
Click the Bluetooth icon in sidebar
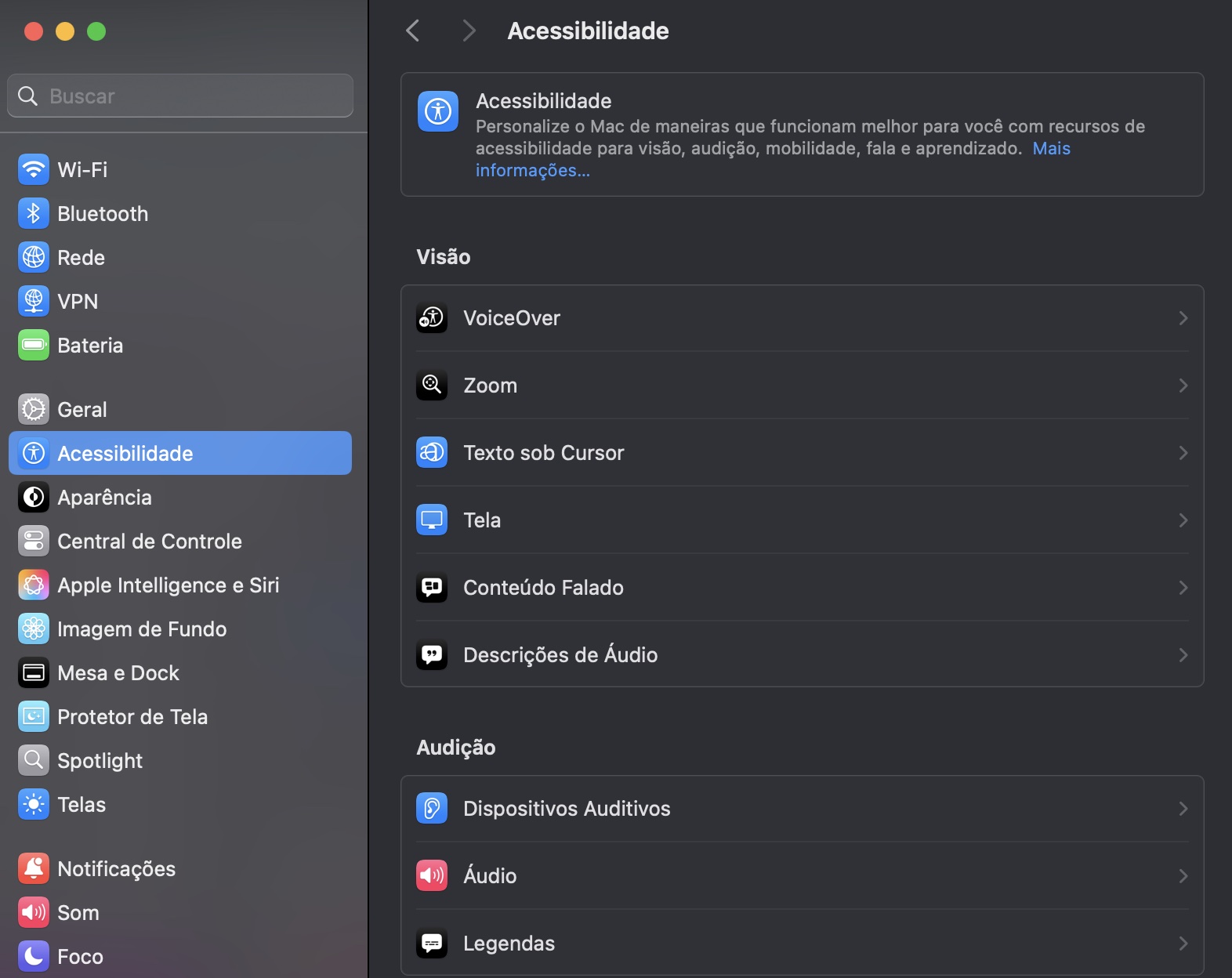[34, 214]
